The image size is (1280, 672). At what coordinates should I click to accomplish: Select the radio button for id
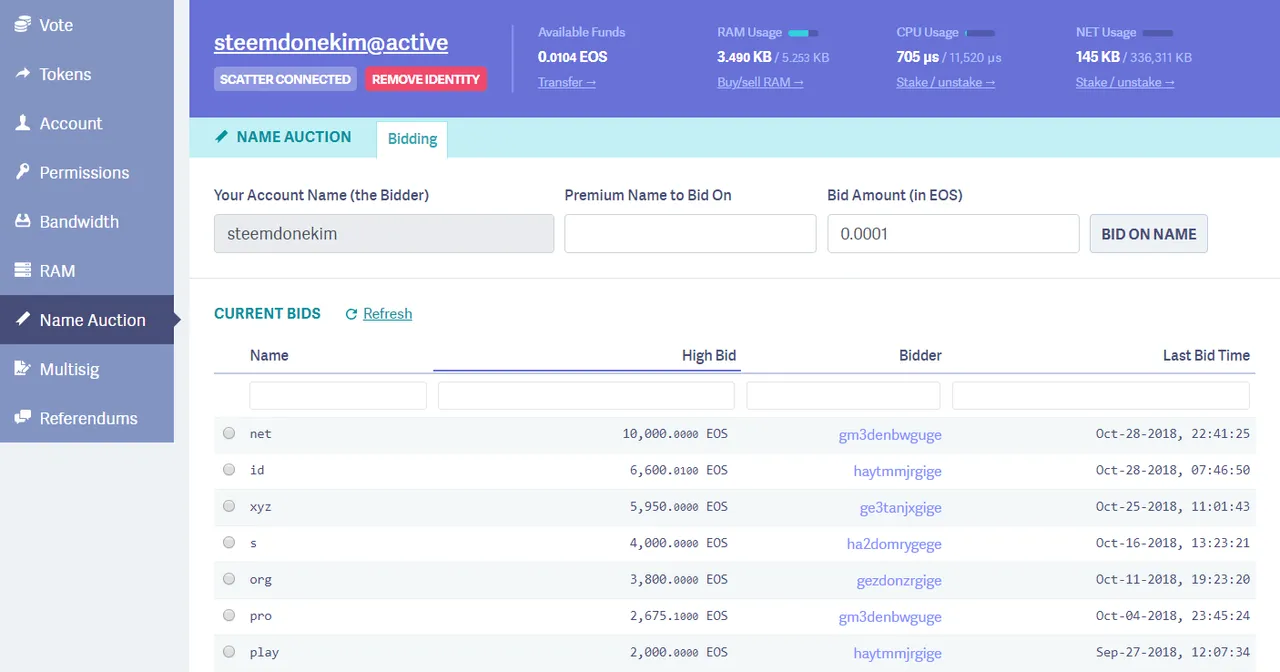coord(229,469)
